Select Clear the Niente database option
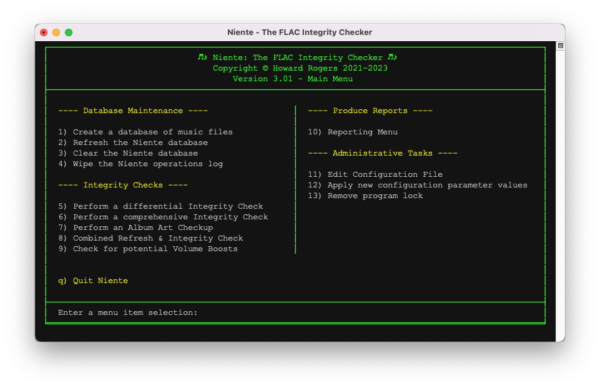 [128, 153]
